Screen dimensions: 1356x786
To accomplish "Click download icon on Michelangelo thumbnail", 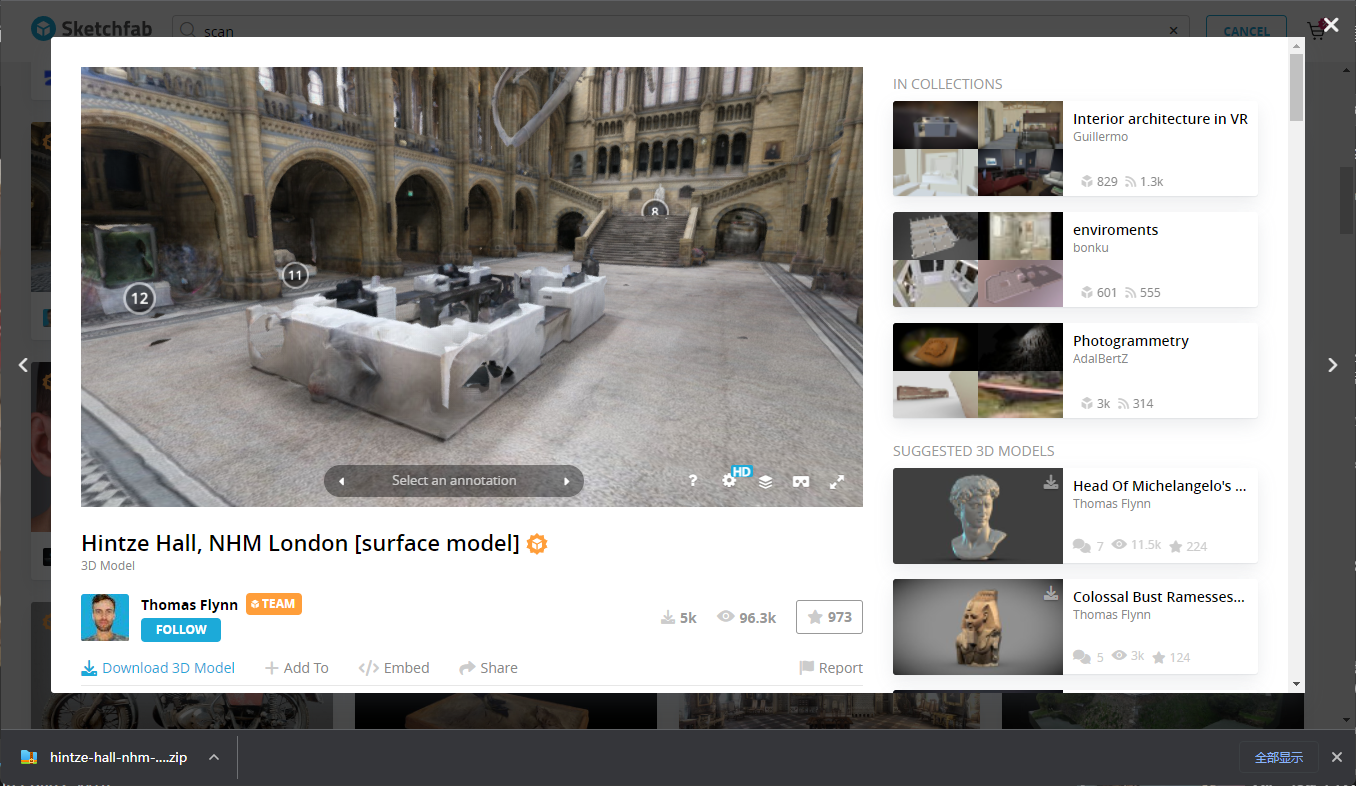I will click(x=1050, y=482).
